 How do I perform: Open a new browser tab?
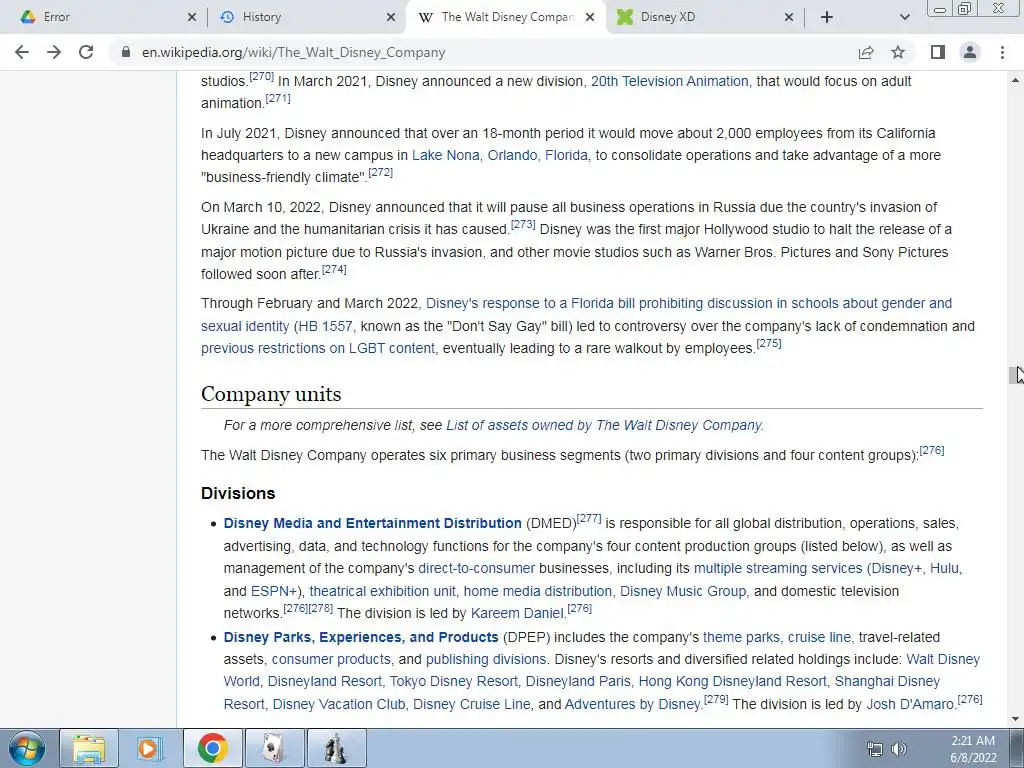[827, 17]
